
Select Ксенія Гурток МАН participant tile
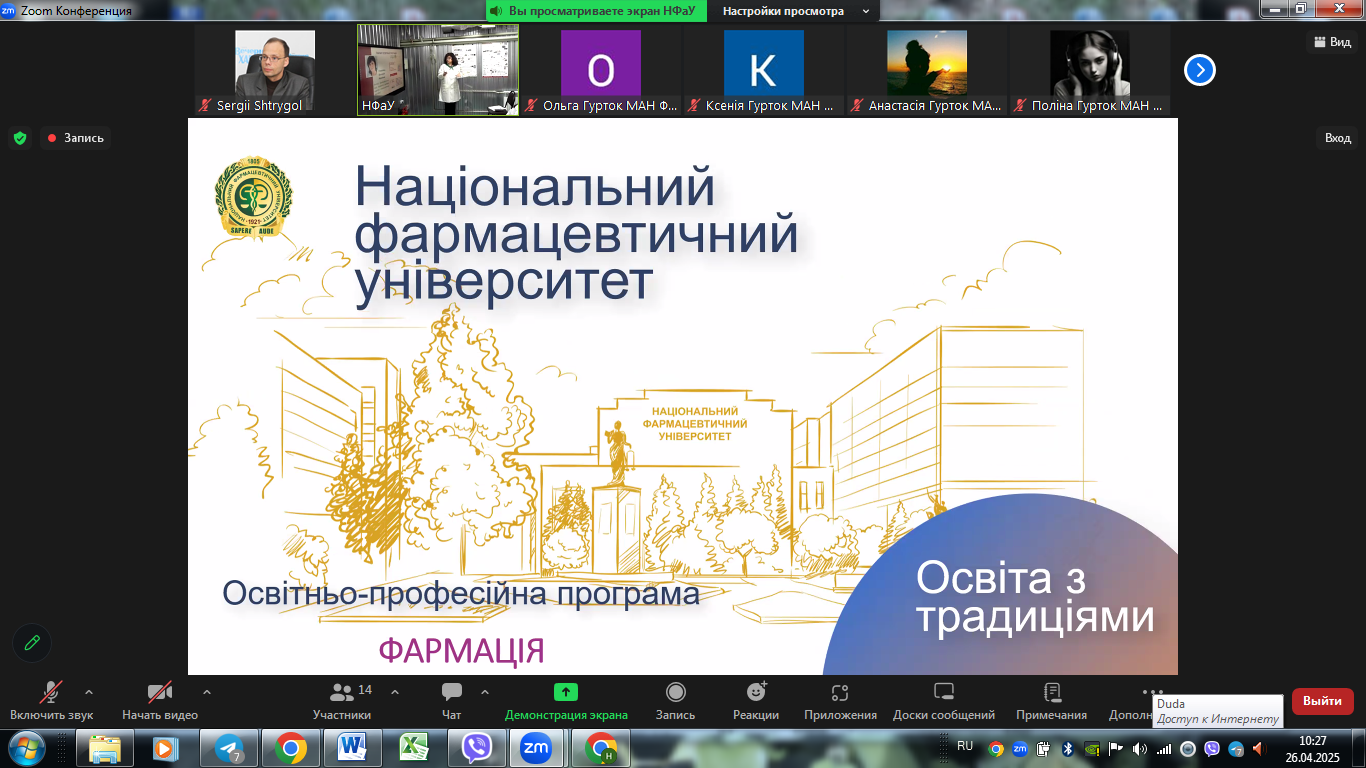pyautogui.click(x=764, y=70)
